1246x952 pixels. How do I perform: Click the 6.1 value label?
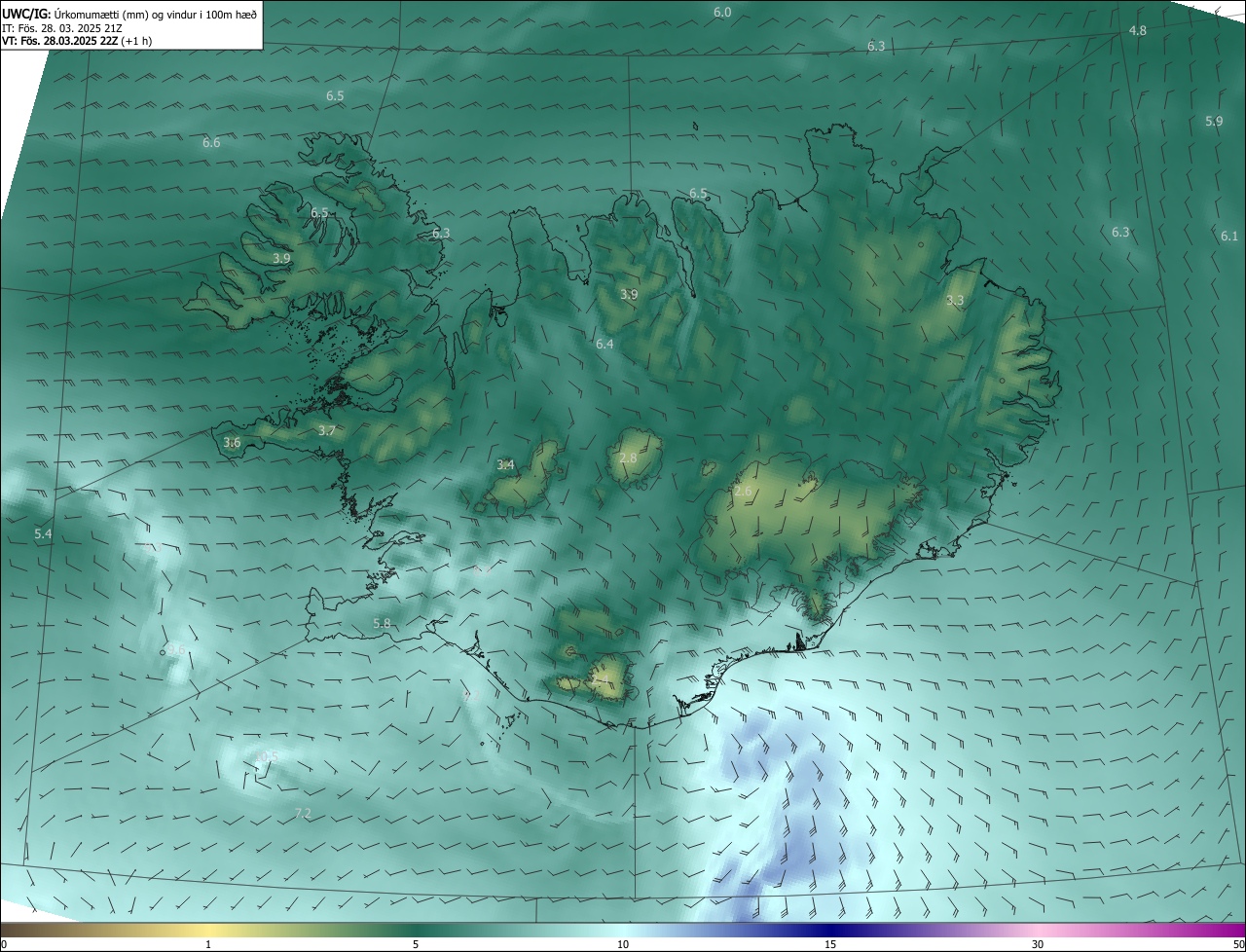tap(1229, 237)
